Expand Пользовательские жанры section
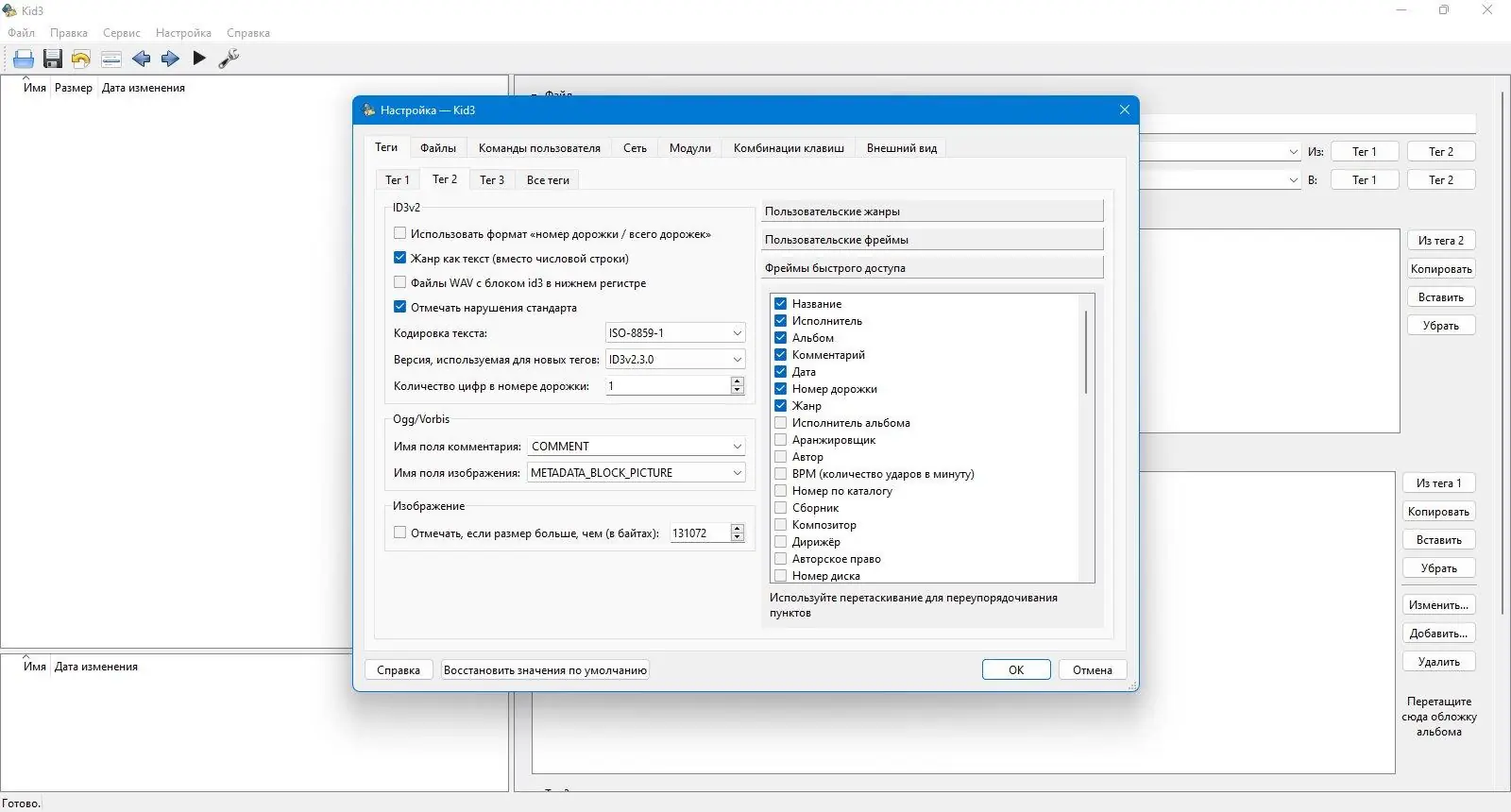 [x=932, y=211]
